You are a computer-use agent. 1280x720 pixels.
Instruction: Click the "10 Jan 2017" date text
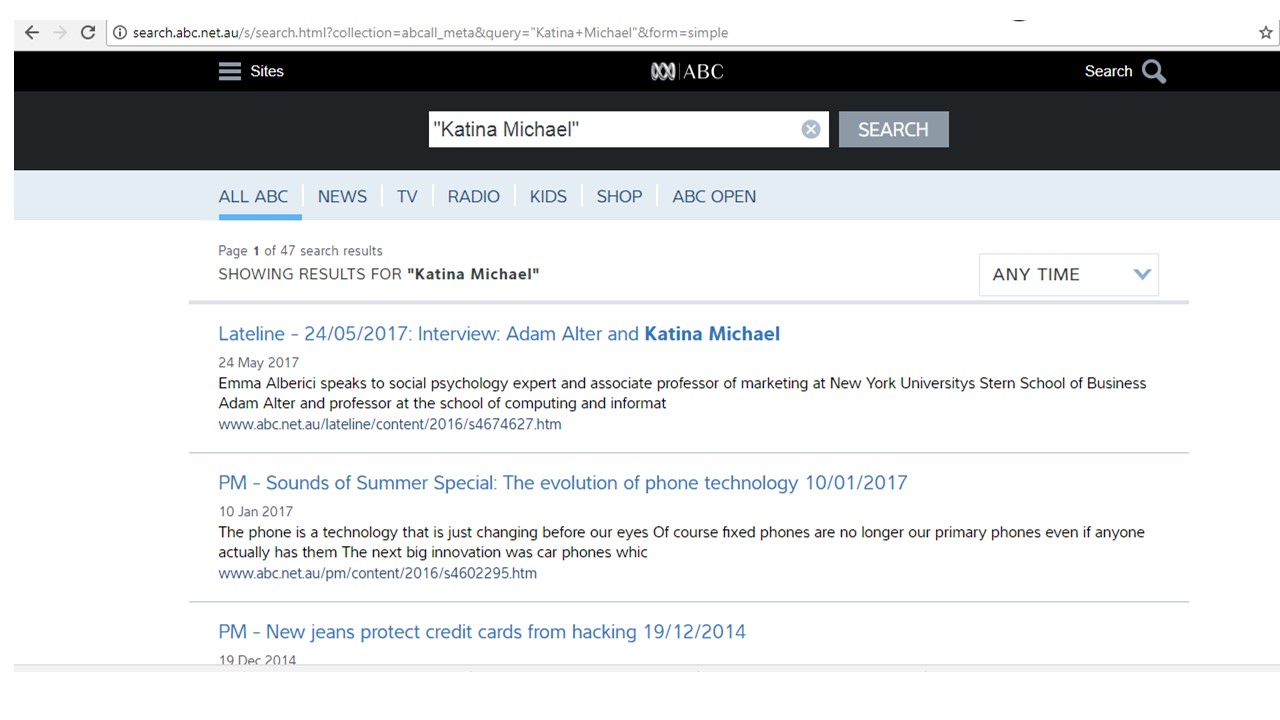click(x=256, y=511)
